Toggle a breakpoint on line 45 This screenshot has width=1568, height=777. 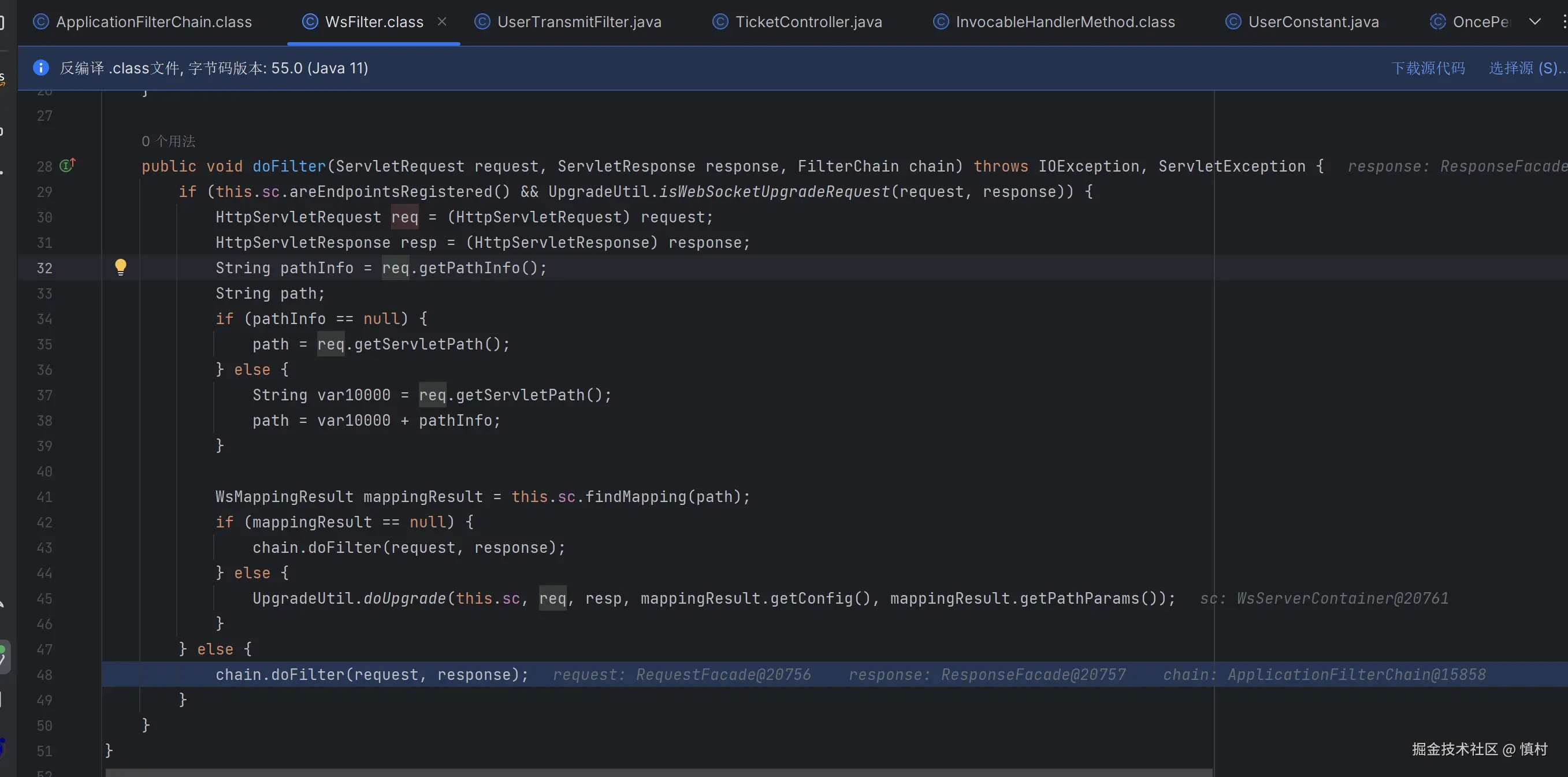[x=44, y=598]
